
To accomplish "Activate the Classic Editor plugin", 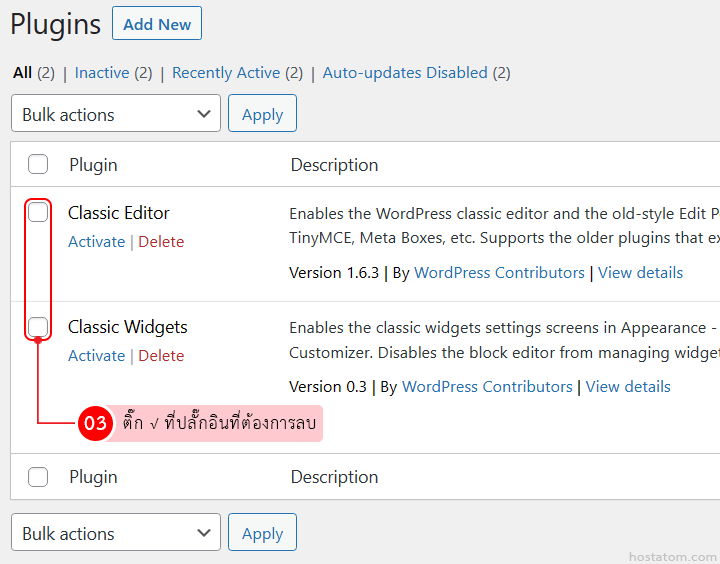I will coord(96,242).
